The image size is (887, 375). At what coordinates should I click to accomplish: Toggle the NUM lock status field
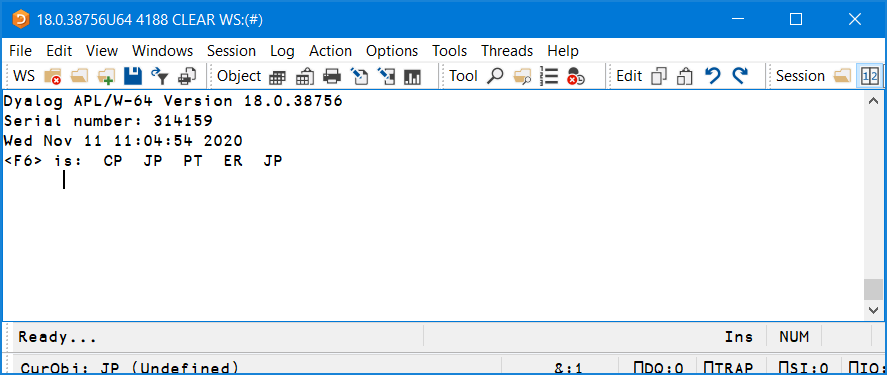pyautogui.click(x=794, y=337)
